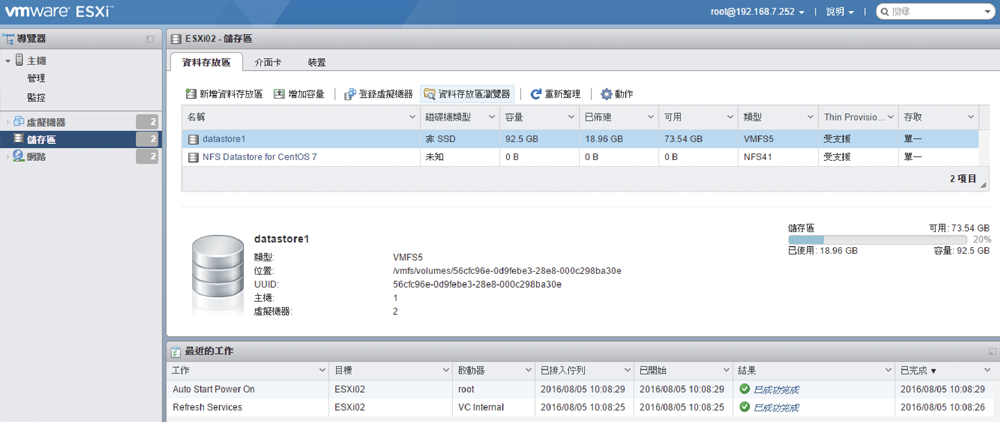The height and width of the screenshot is (422, 1000).
Task: Open the Name (名稱) column dropdown arrow
Action: coord(412,117)
